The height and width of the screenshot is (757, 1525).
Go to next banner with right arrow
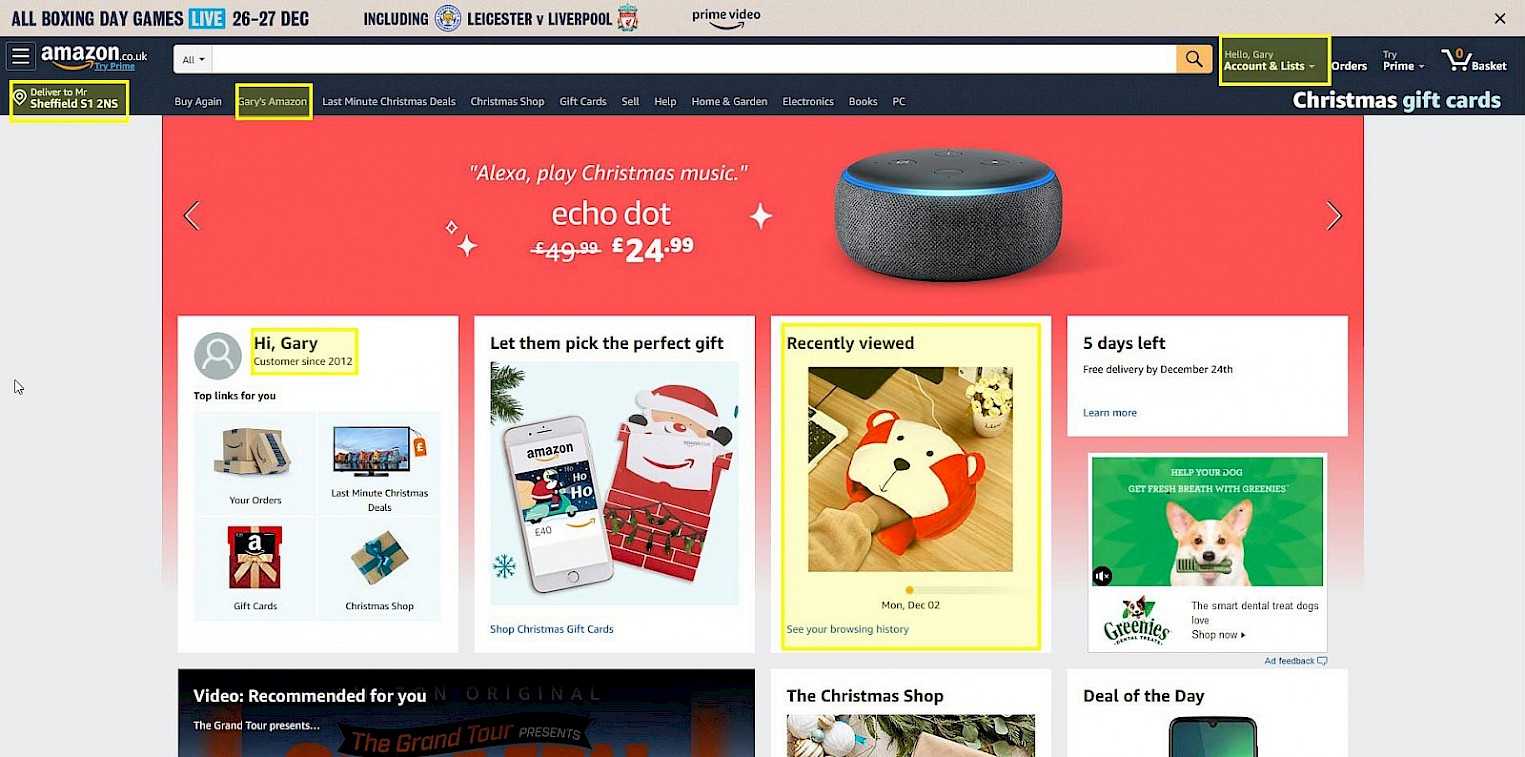[x=1333, y=215]
